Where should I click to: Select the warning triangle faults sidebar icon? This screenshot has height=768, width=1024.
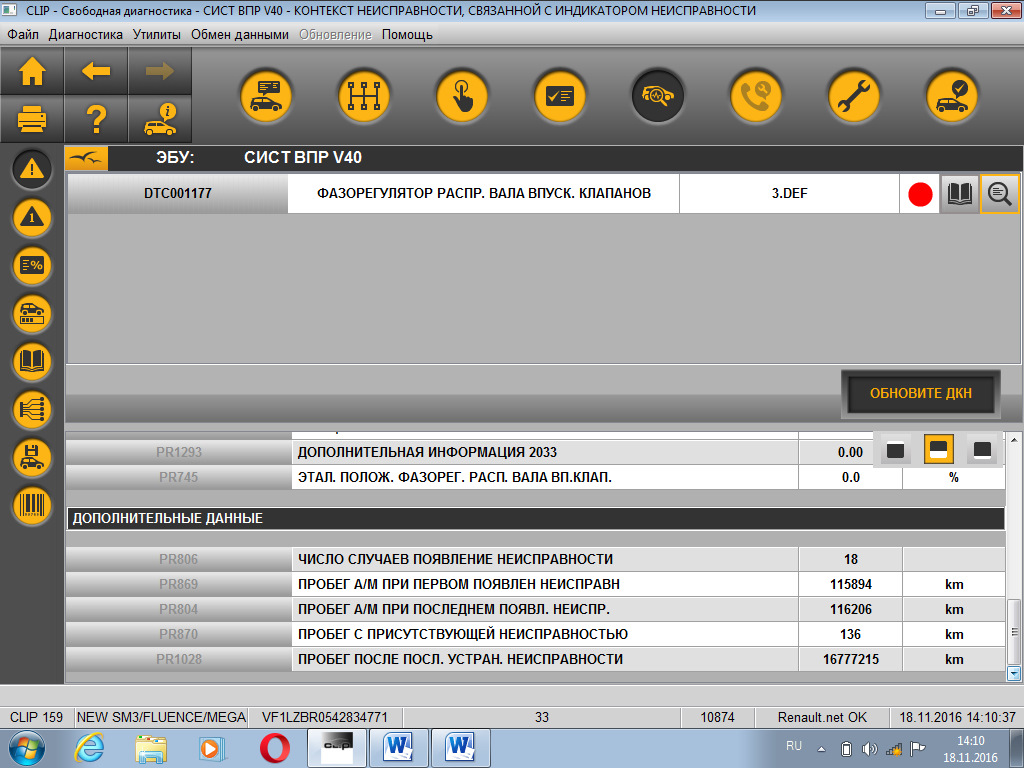click(x=32, y=169)
